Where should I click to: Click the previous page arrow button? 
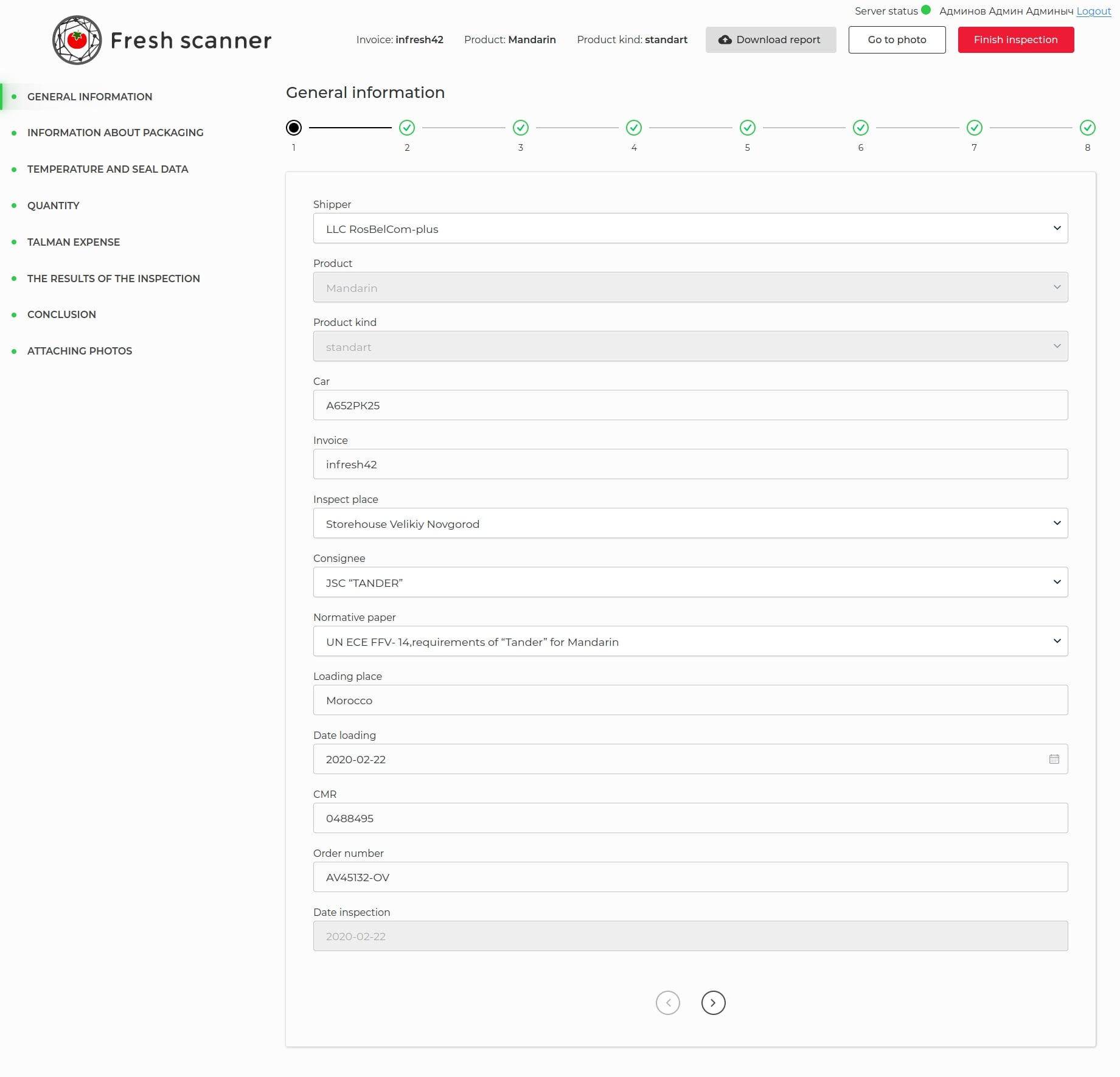[667, 1003]
